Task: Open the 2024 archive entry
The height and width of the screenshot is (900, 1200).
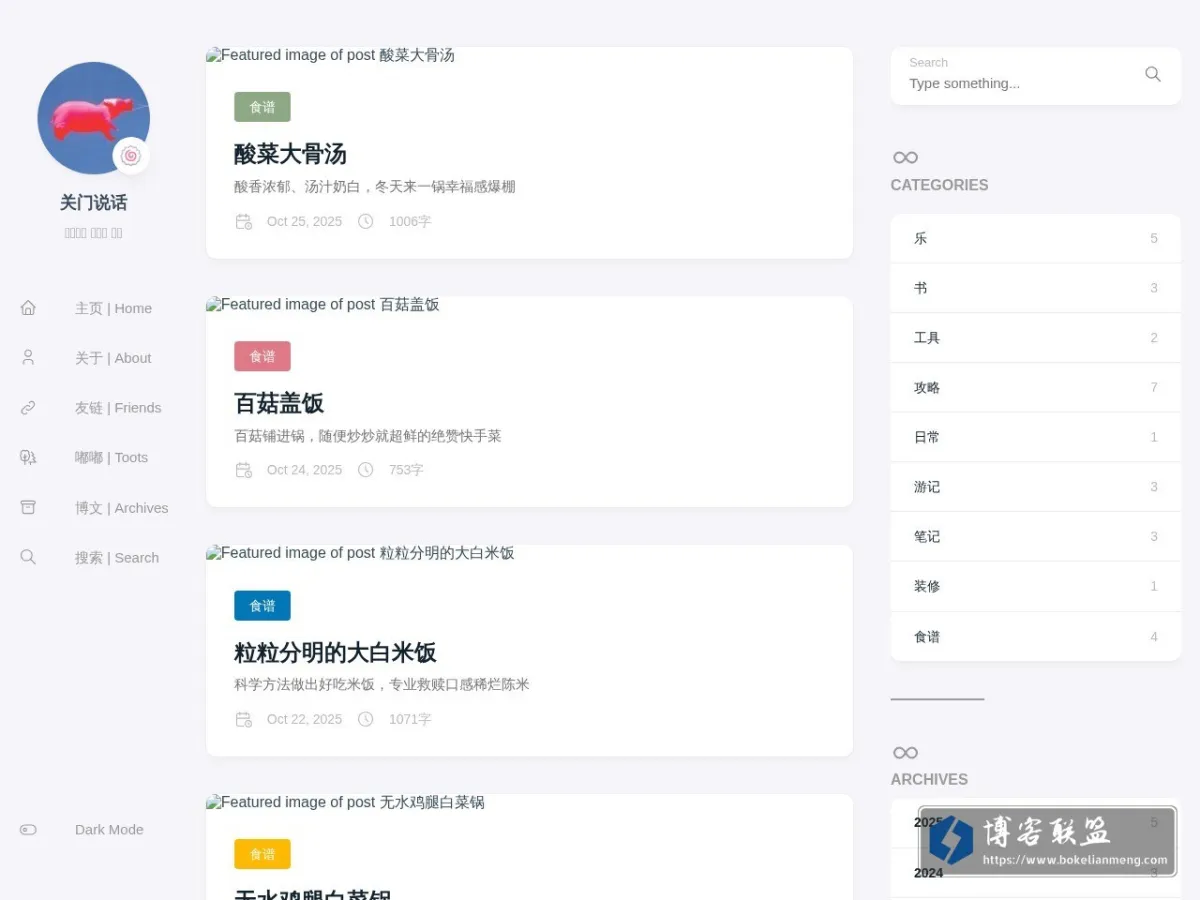Action: coord(1036,873)
